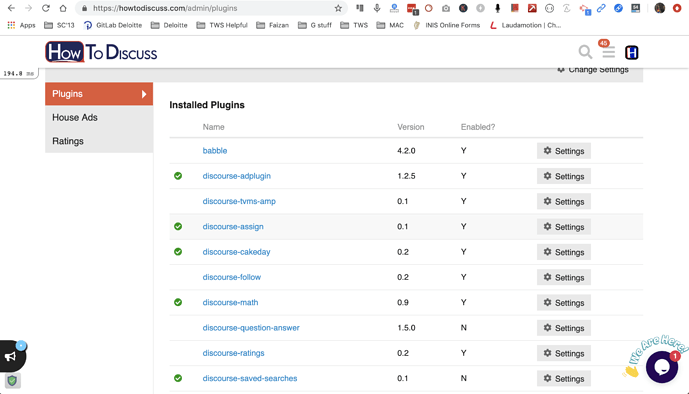Screen dimensions: 689x394
Task: Click the green check beside discourse-assign
Action: pos(178,226)
